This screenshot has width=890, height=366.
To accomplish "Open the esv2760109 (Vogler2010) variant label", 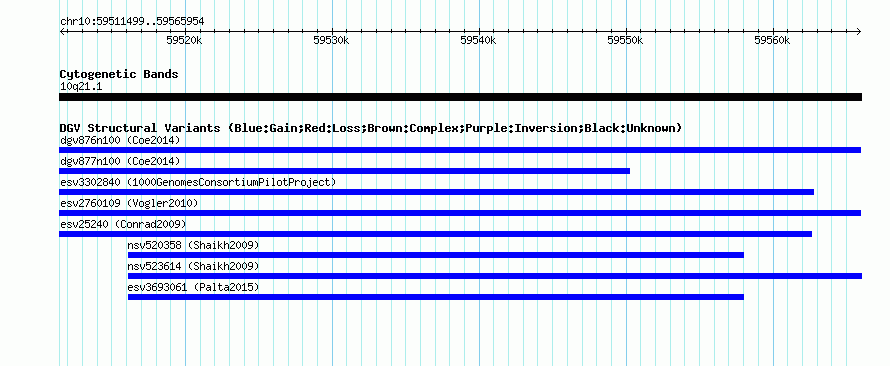I will pos(129,203).
